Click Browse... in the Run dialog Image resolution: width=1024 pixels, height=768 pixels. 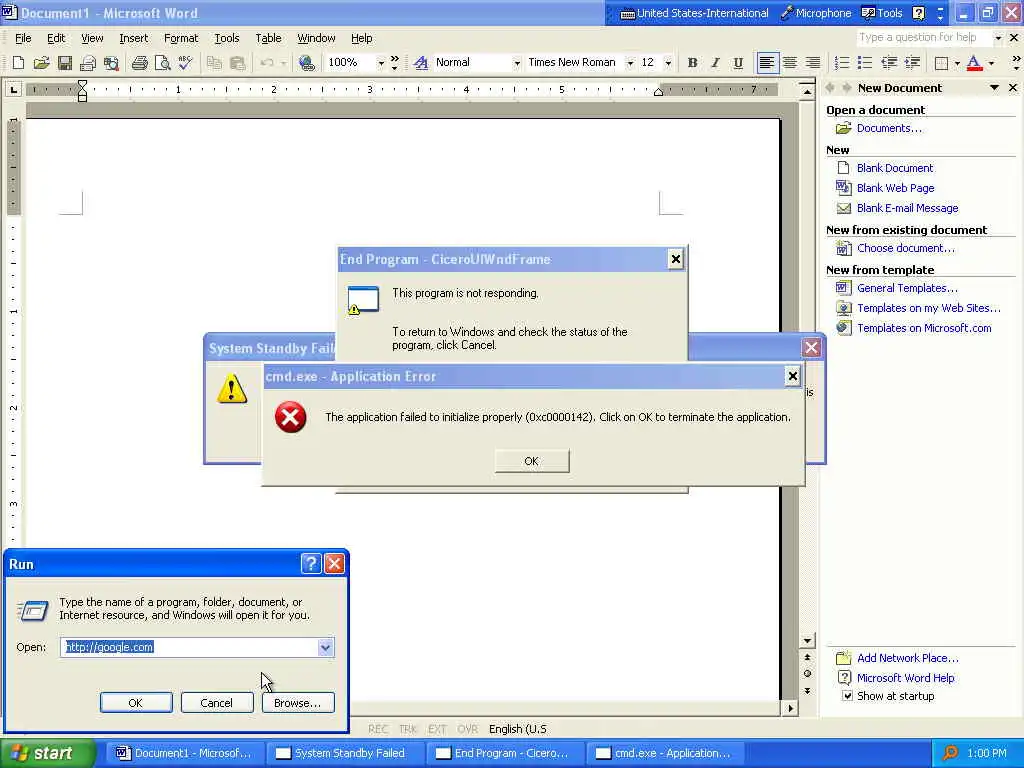pyautogui.click(x=298, y=703)
